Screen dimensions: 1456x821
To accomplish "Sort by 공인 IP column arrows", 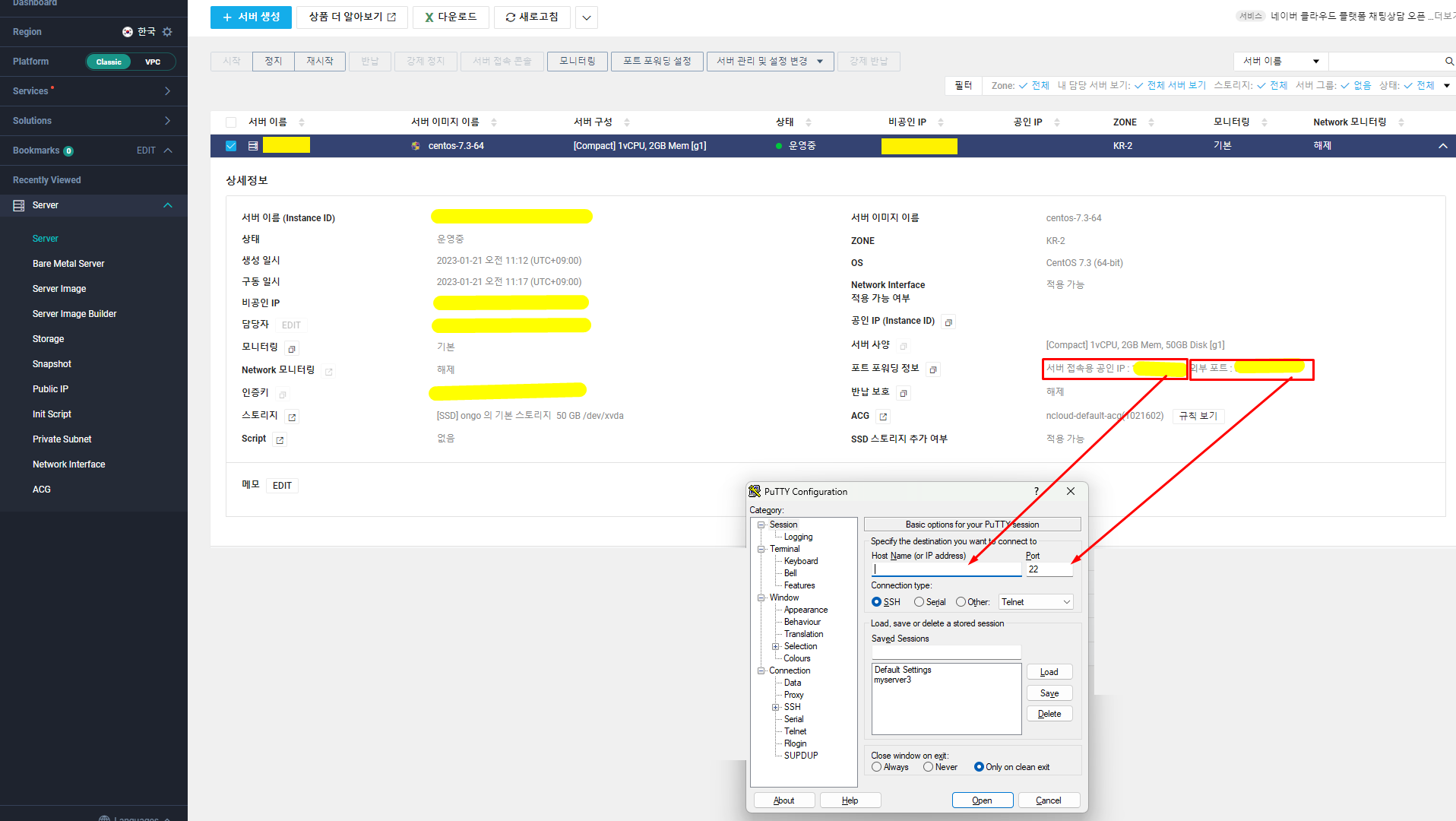I will coord(1057,122).
